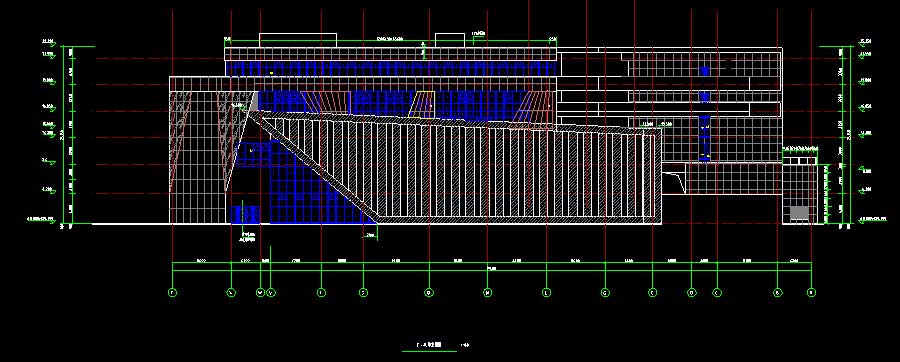Select the rightmost green grid axis bubble
Image resolution: width=900 pixels, height=362 pixels.
(811, 293)
